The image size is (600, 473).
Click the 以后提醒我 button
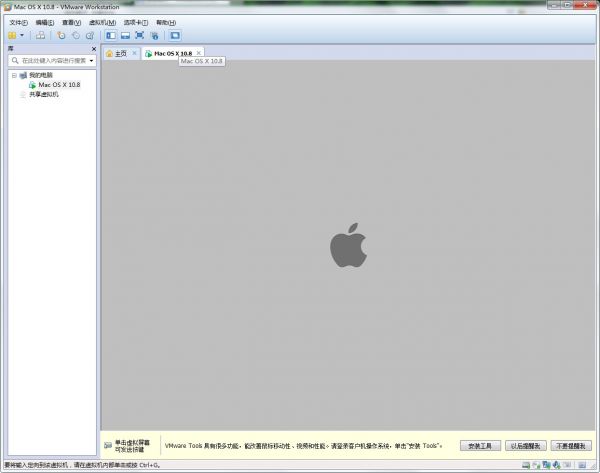pyautogui.click(x=525, y=446)
